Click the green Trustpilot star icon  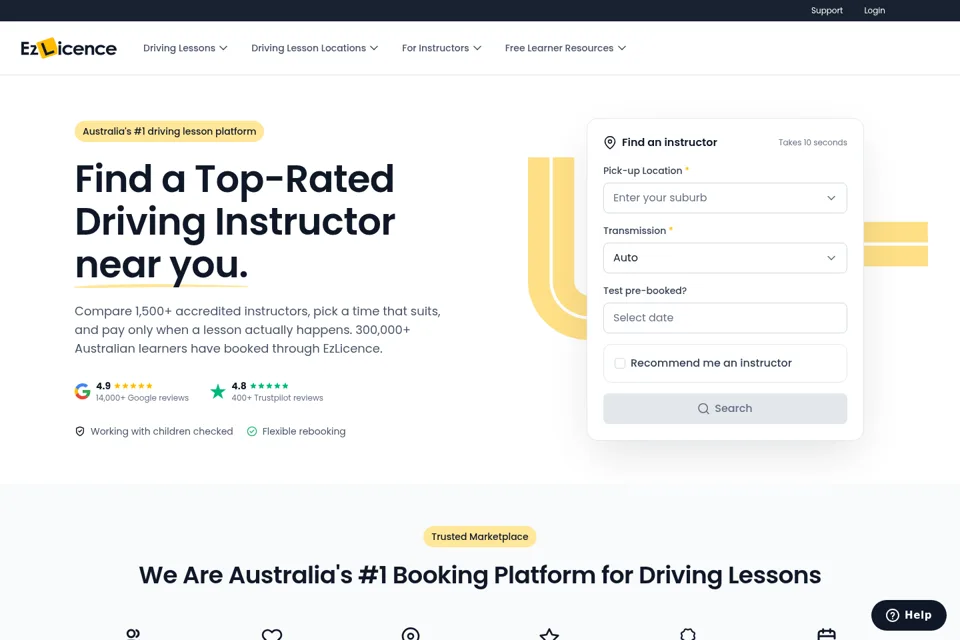(x=218, y=391)
